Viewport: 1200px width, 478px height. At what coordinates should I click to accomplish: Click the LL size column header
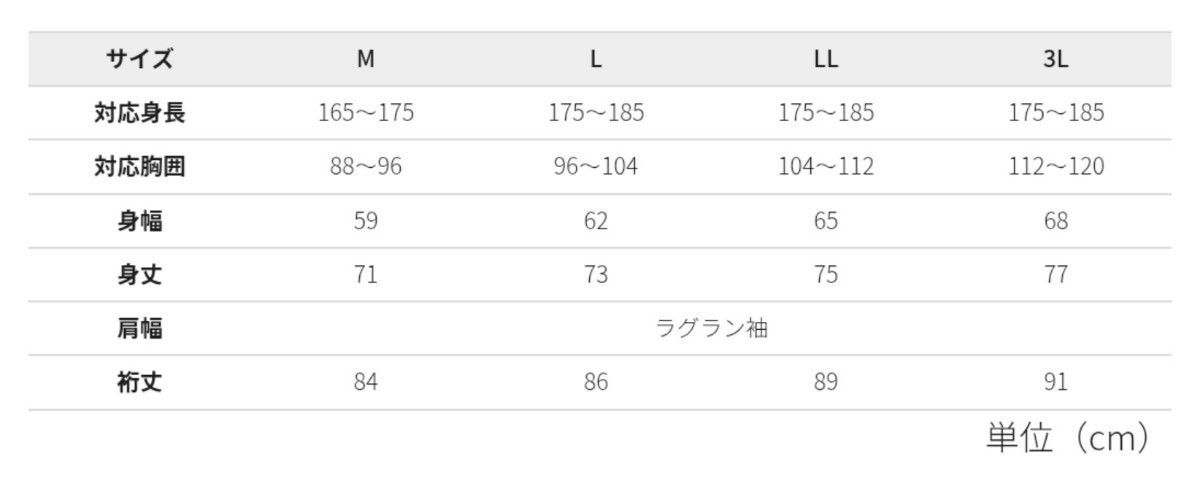(x=826, y=59)
